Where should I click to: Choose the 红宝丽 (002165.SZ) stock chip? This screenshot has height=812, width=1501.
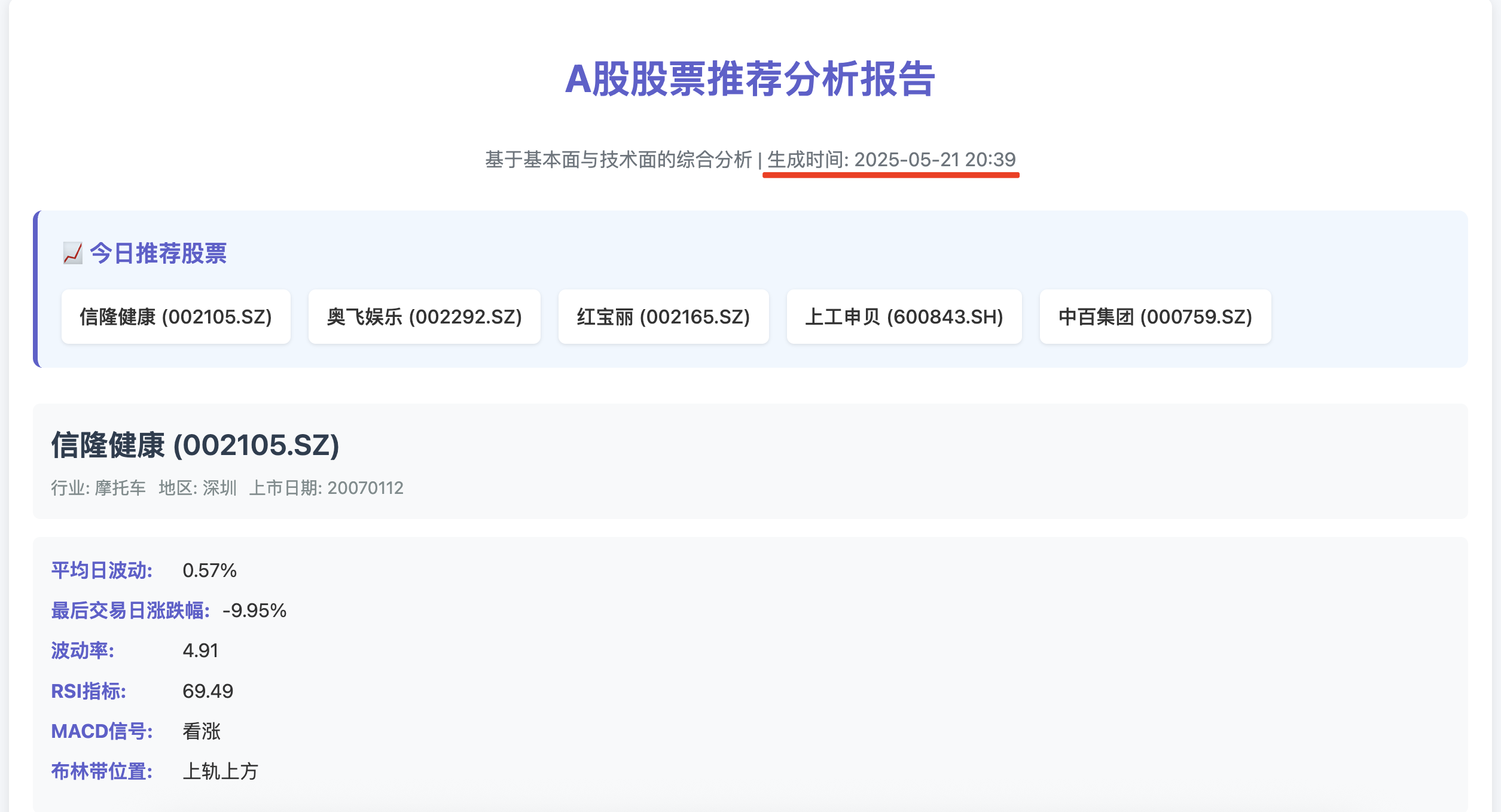click(x=664, y=316)
